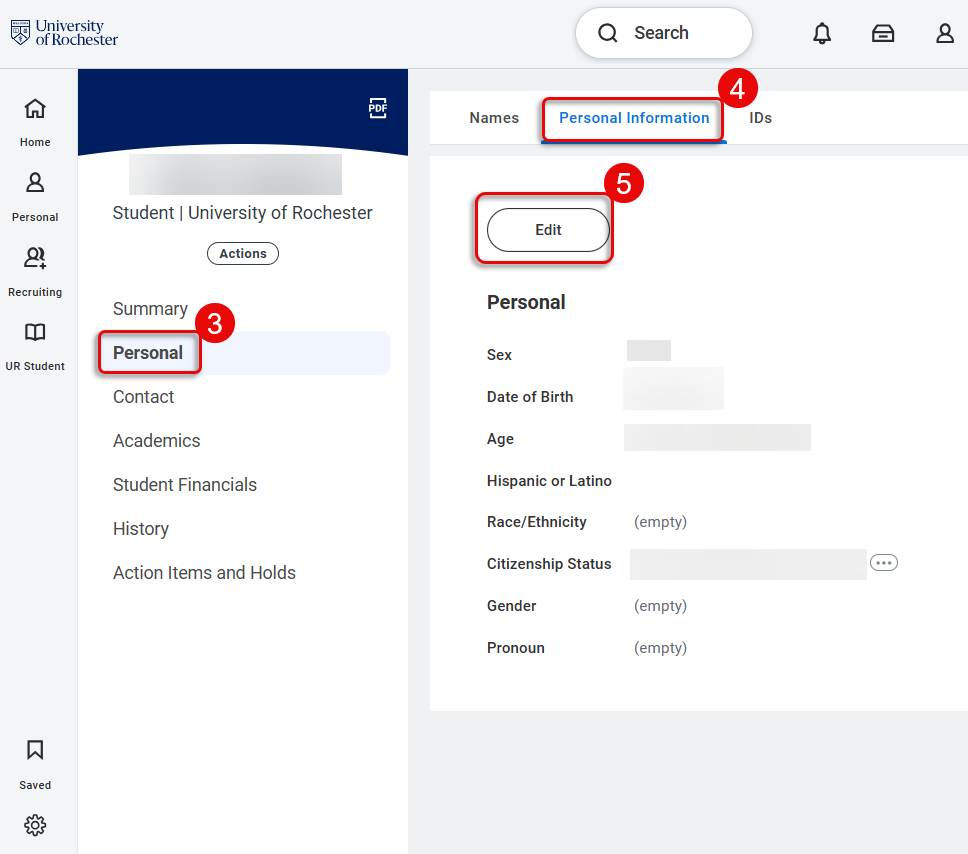This screenshot has width=968, height=854.
Task: Open Action Items and Holds
Action: tap(204, 573)
